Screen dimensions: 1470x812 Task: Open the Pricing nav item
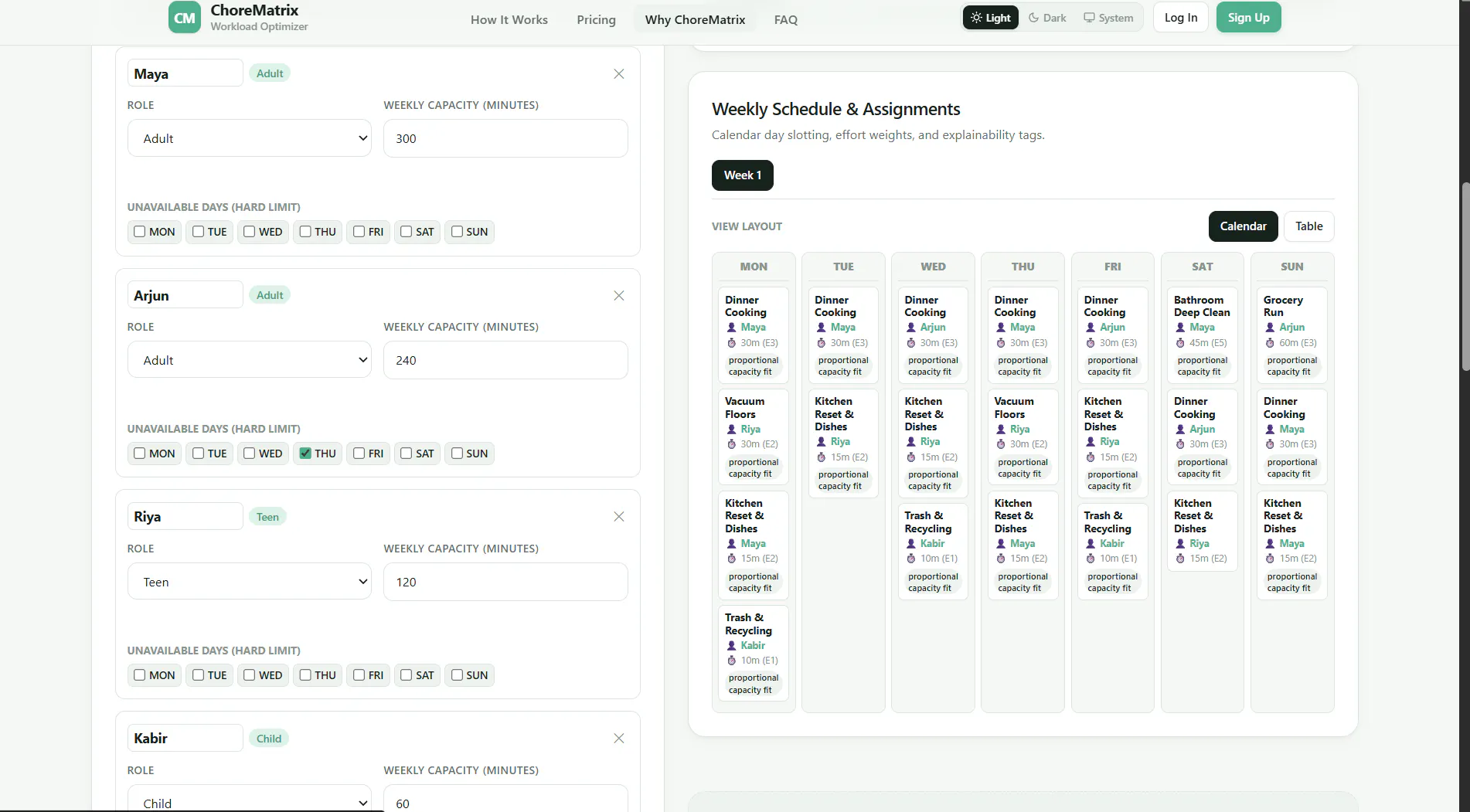pyautogui.click(x=596, y=19)
